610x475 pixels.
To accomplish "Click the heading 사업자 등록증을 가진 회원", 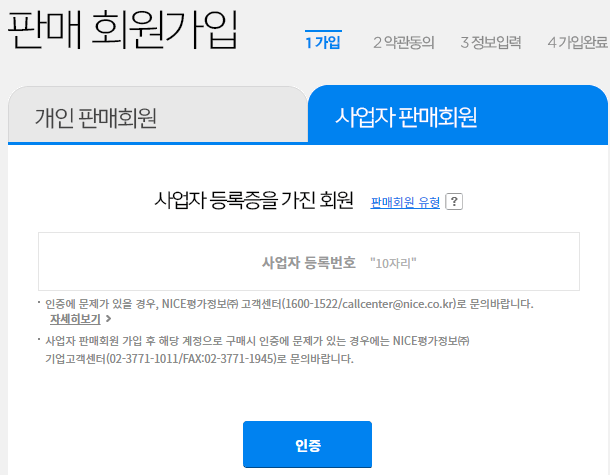I will 254,200.
